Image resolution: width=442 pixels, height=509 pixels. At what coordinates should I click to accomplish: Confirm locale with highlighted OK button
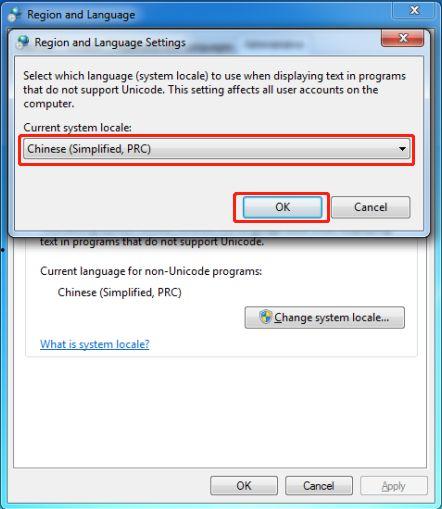click(282, 207)
